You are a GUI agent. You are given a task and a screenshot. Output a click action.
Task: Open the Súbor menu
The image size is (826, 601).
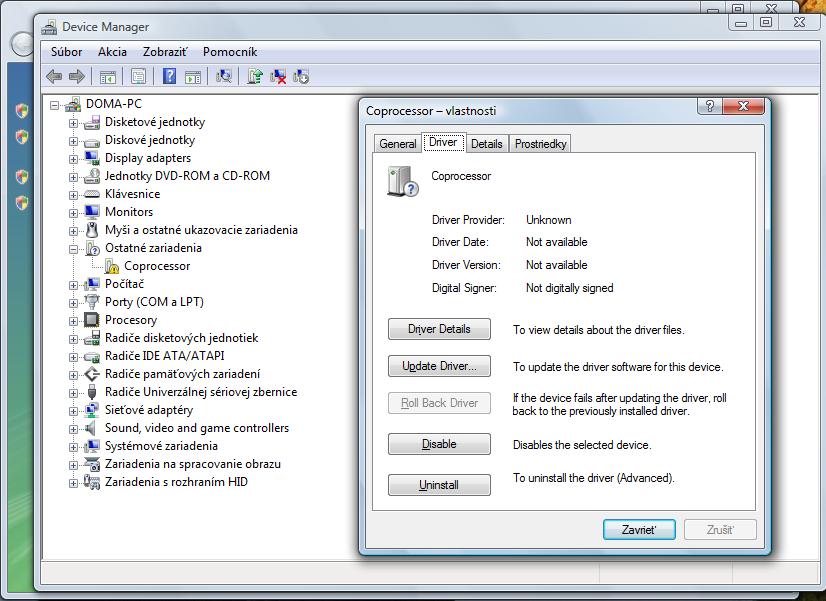pyautogui.click(x=66, y=52)
